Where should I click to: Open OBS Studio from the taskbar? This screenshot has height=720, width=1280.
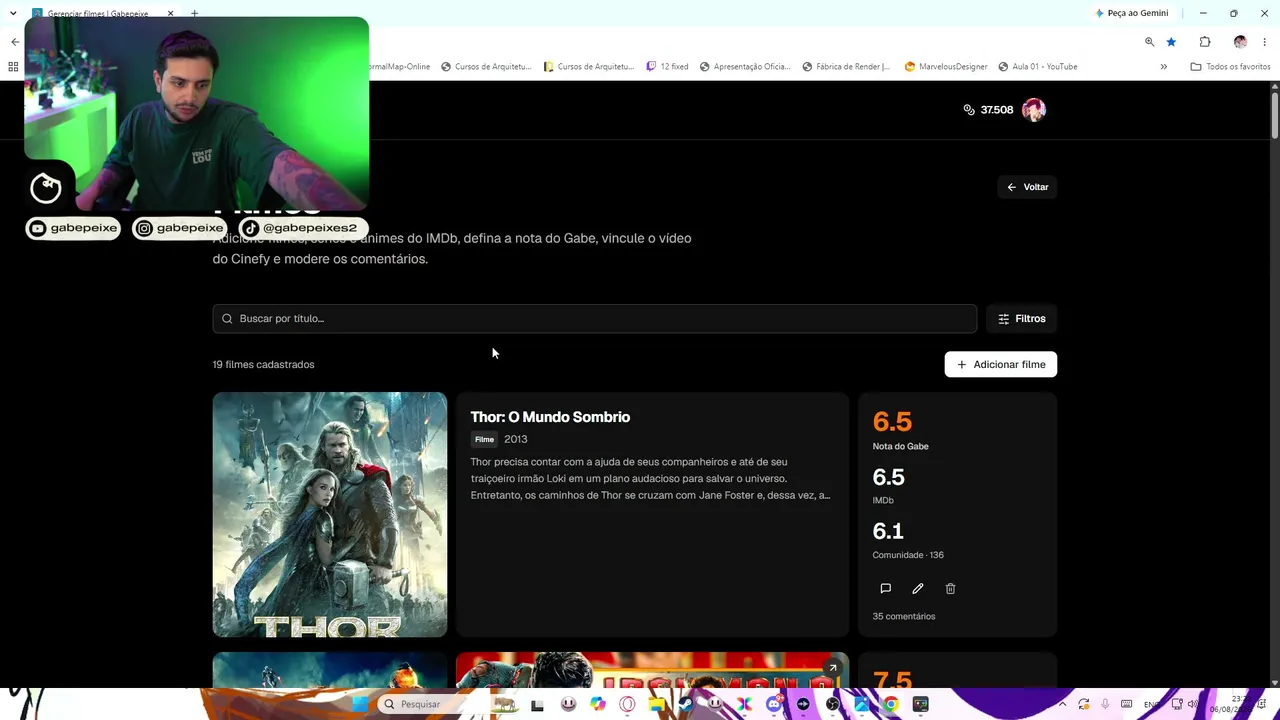click(x=832, y=704)
